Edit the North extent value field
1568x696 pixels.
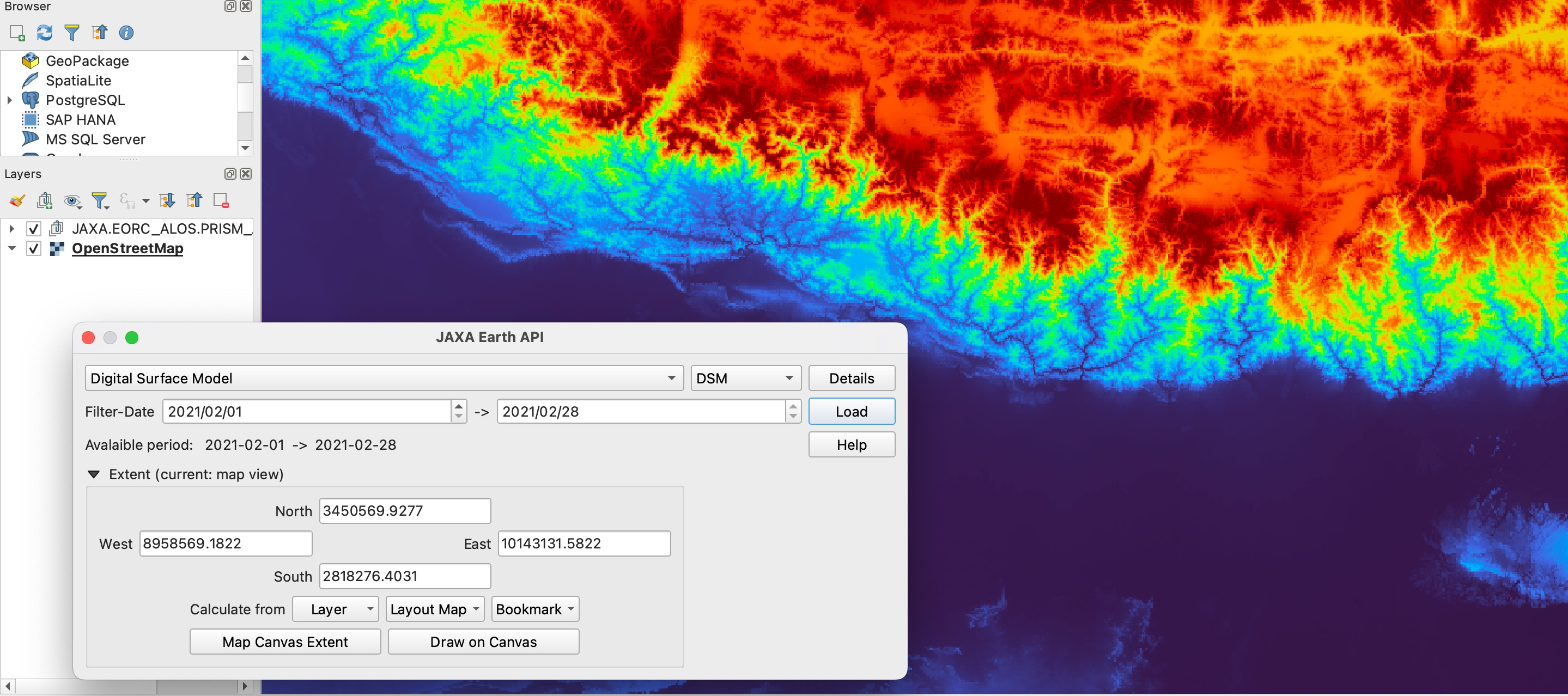coord(404,510)
